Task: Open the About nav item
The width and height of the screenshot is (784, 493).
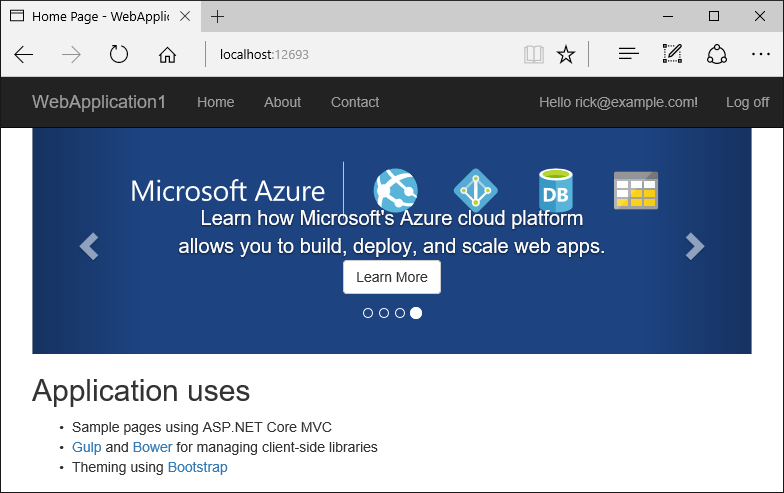Action: [x=282, y=102]
